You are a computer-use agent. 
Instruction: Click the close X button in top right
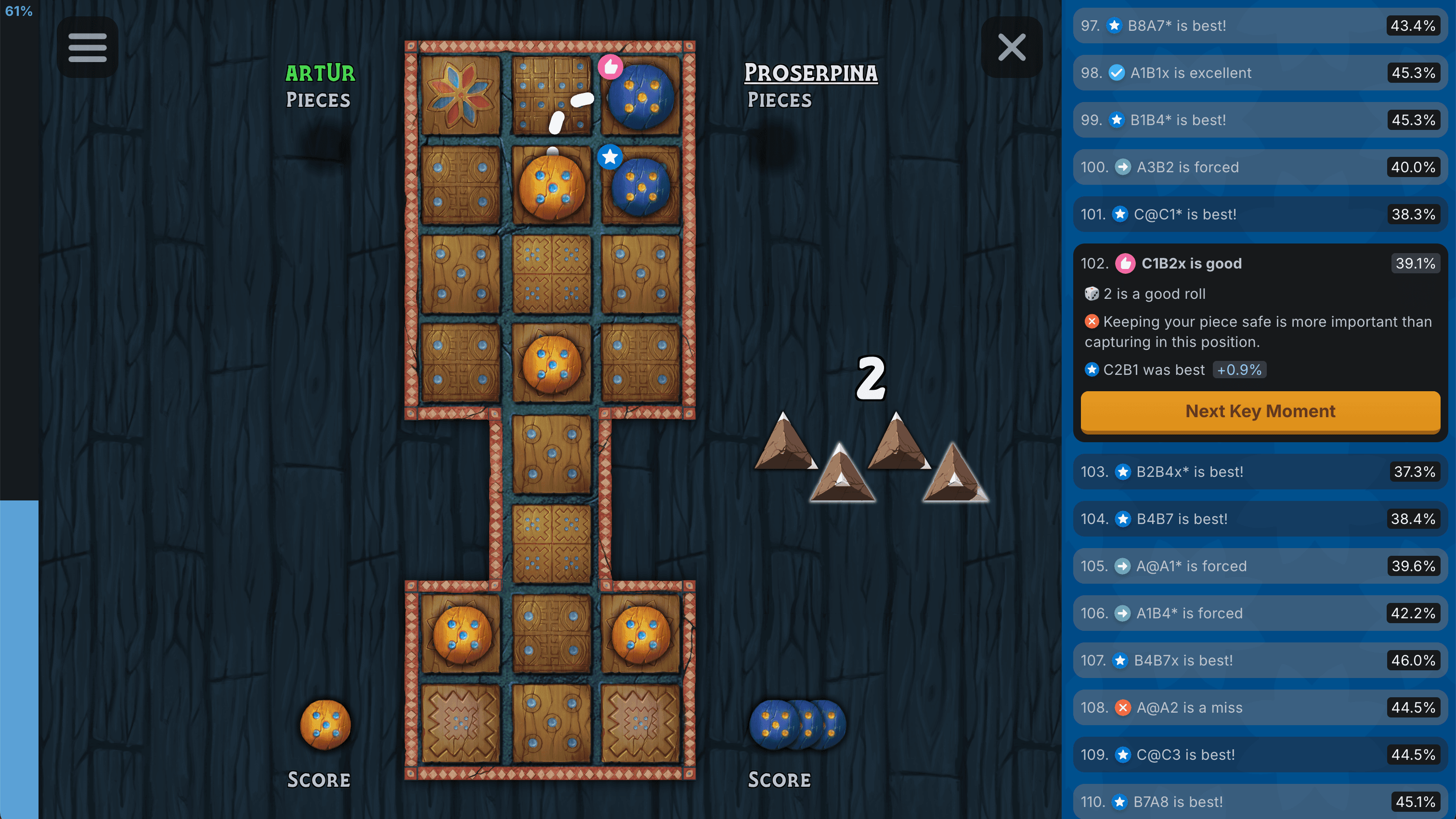click(x=1010, y=46)
